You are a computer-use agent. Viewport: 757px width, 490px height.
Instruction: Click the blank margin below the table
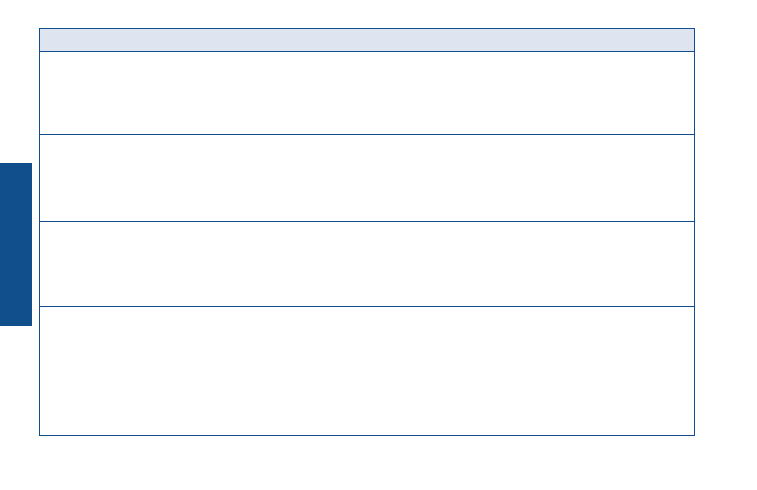point(367,463)
